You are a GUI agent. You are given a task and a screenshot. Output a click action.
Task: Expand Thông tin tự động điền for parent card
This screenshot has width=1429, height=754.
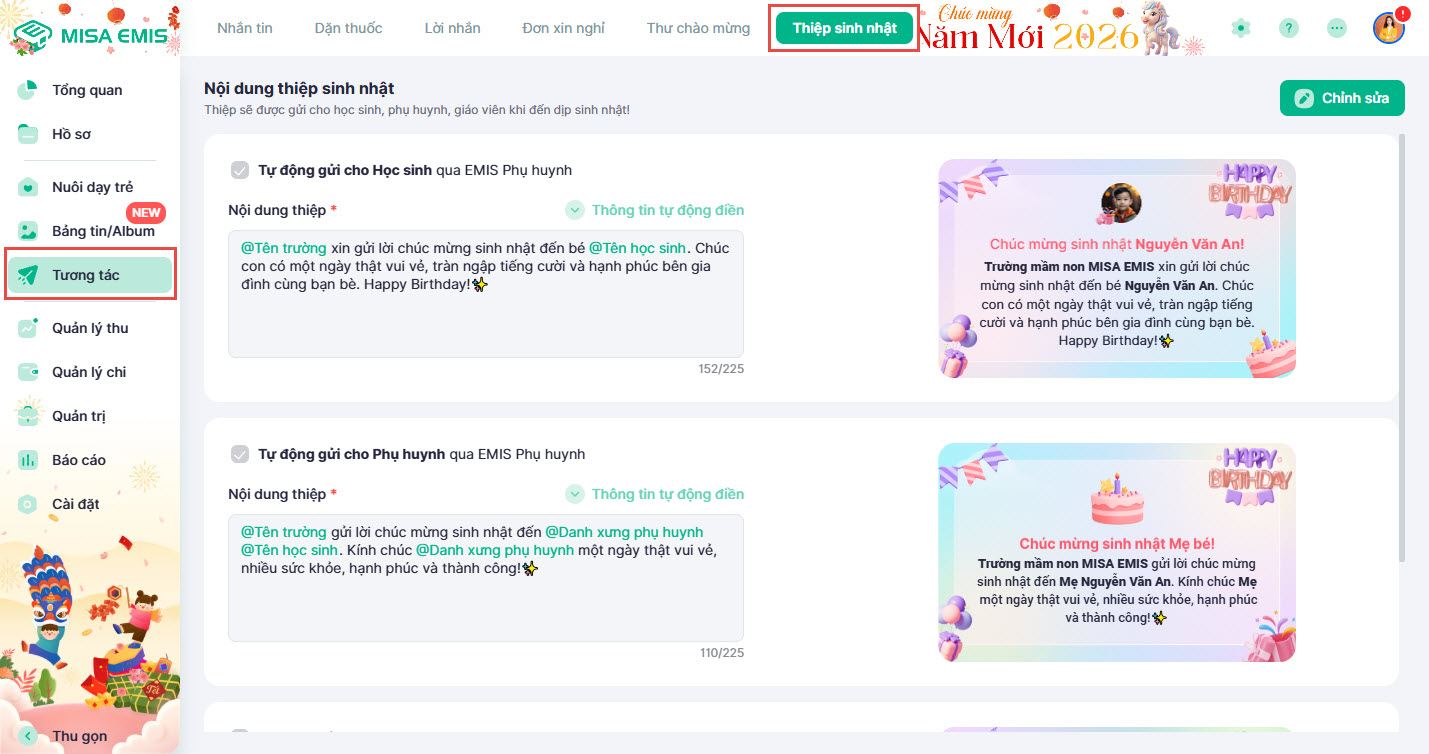(x=655, y=494)
